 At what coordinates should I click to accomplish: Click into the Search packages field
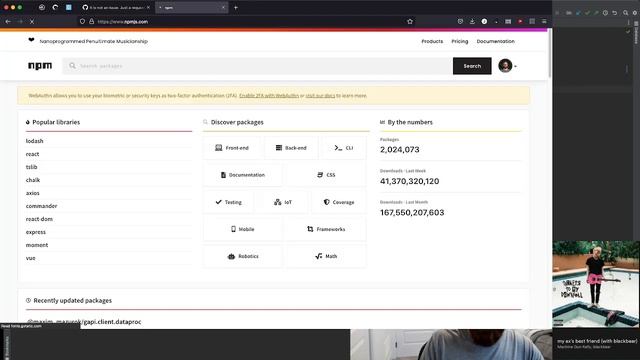pyautogui.click(x=258, y=66)
